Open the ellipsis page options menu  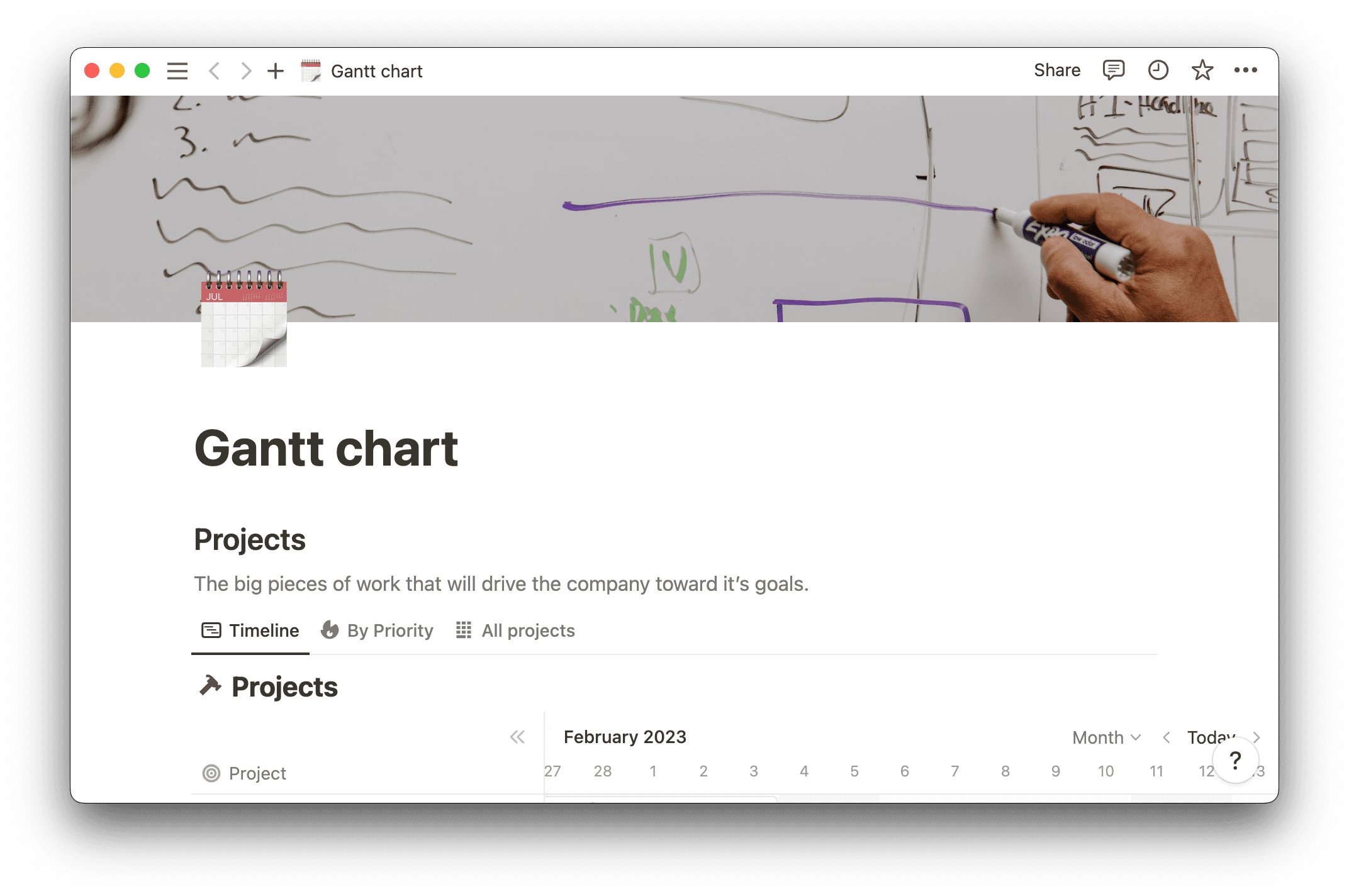(x=1246, y=70)
